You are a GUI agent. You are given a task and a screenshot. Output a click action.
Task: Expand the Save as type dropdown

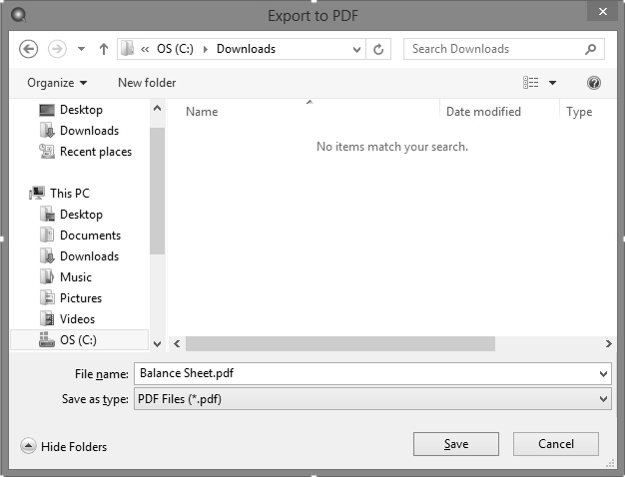point(603,399)
